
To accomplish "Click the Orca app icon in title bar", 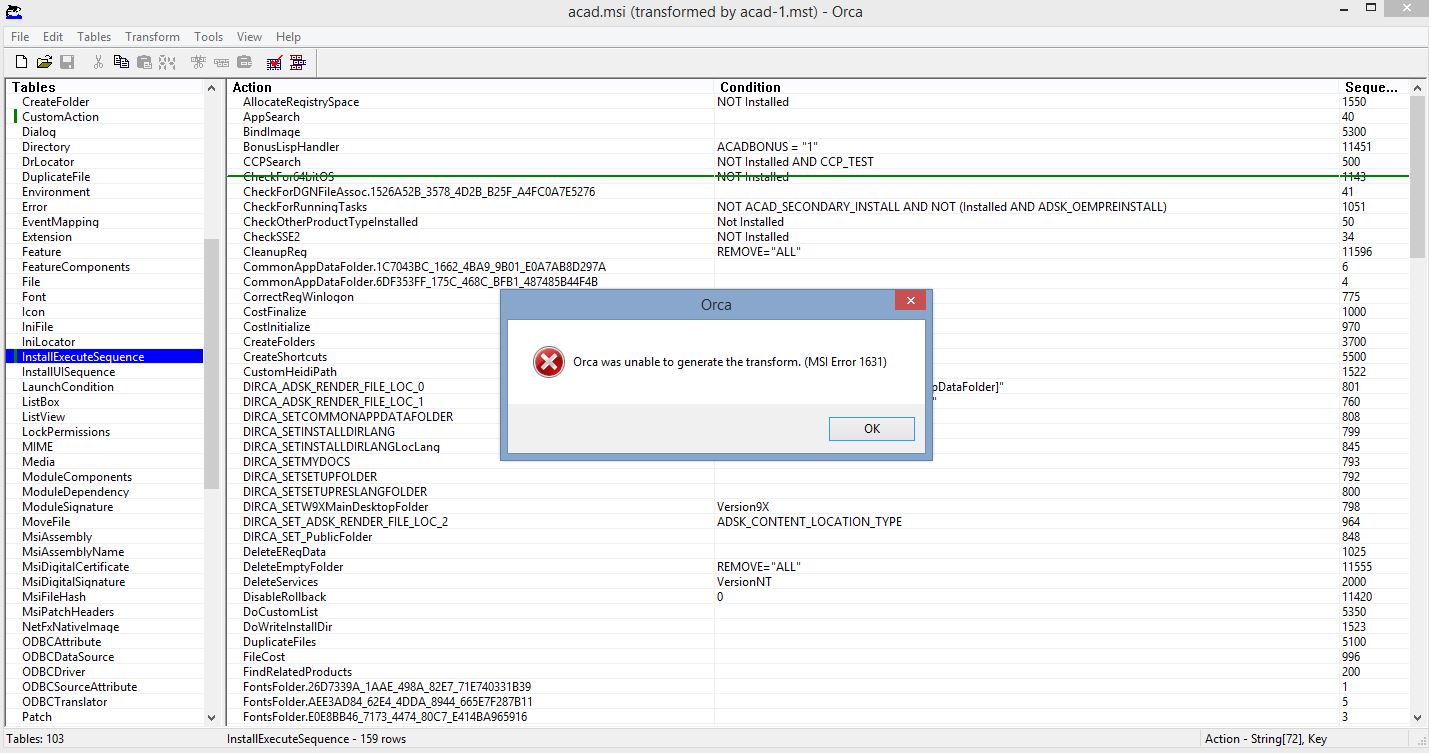I will [x=14, y=12].
